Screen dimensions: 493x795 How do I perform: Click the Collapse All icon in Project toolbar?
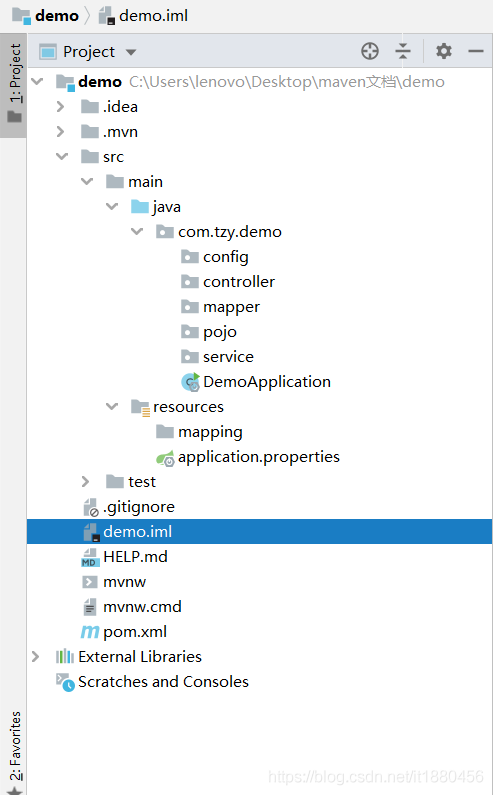coord(403,51)
